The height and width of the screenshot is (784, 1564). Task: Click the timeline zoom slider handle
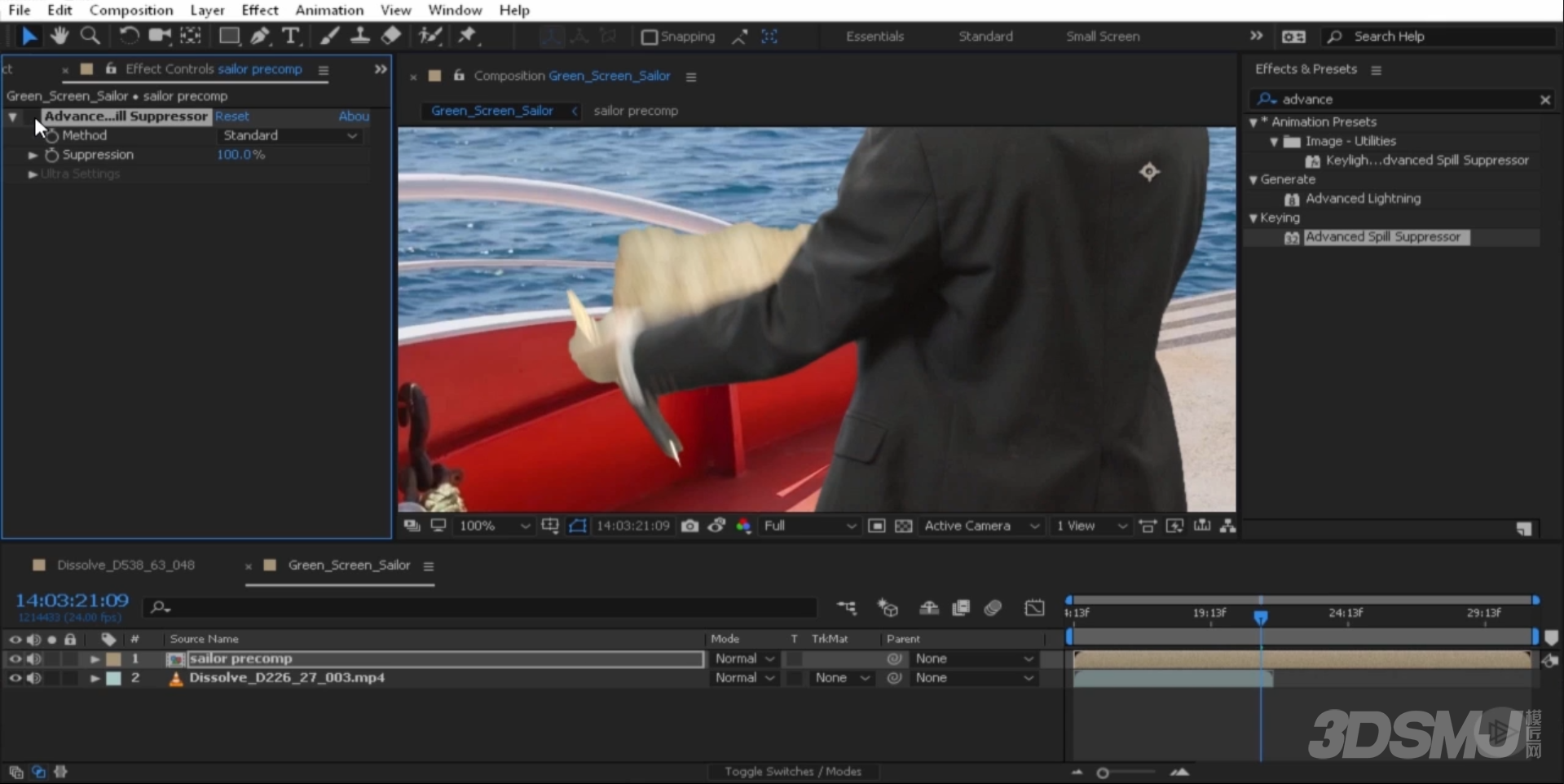pyautogui.click(x=1103, y=773)
